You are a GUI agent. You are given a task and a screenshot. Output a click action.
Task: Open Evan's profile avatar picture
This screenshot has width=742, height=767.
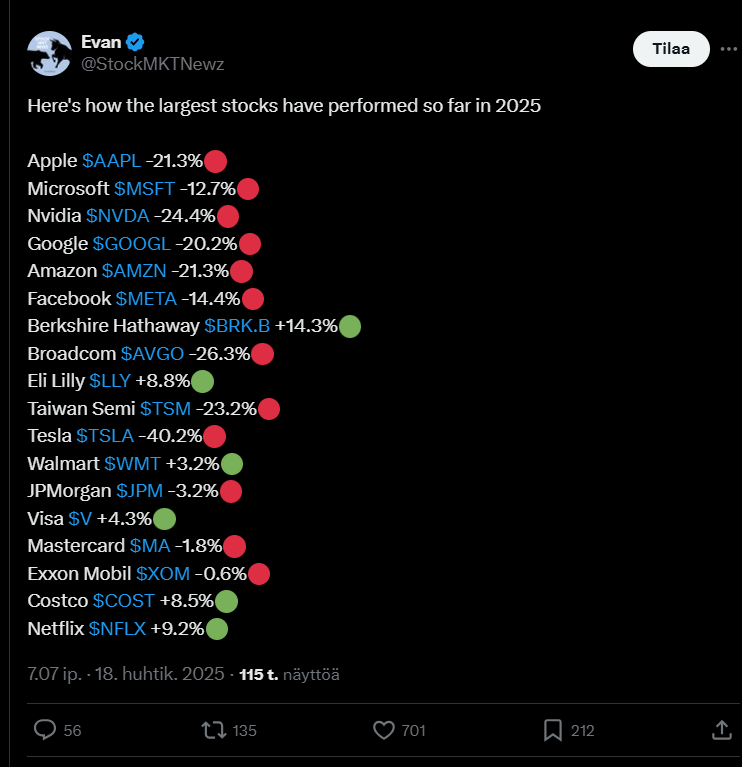(x=50, y=53)
